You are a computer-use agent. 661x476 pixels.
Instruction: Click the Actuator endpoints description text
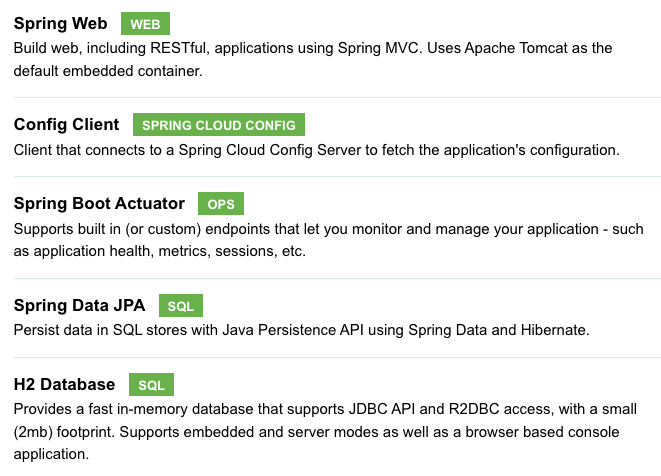pos(328,240)
